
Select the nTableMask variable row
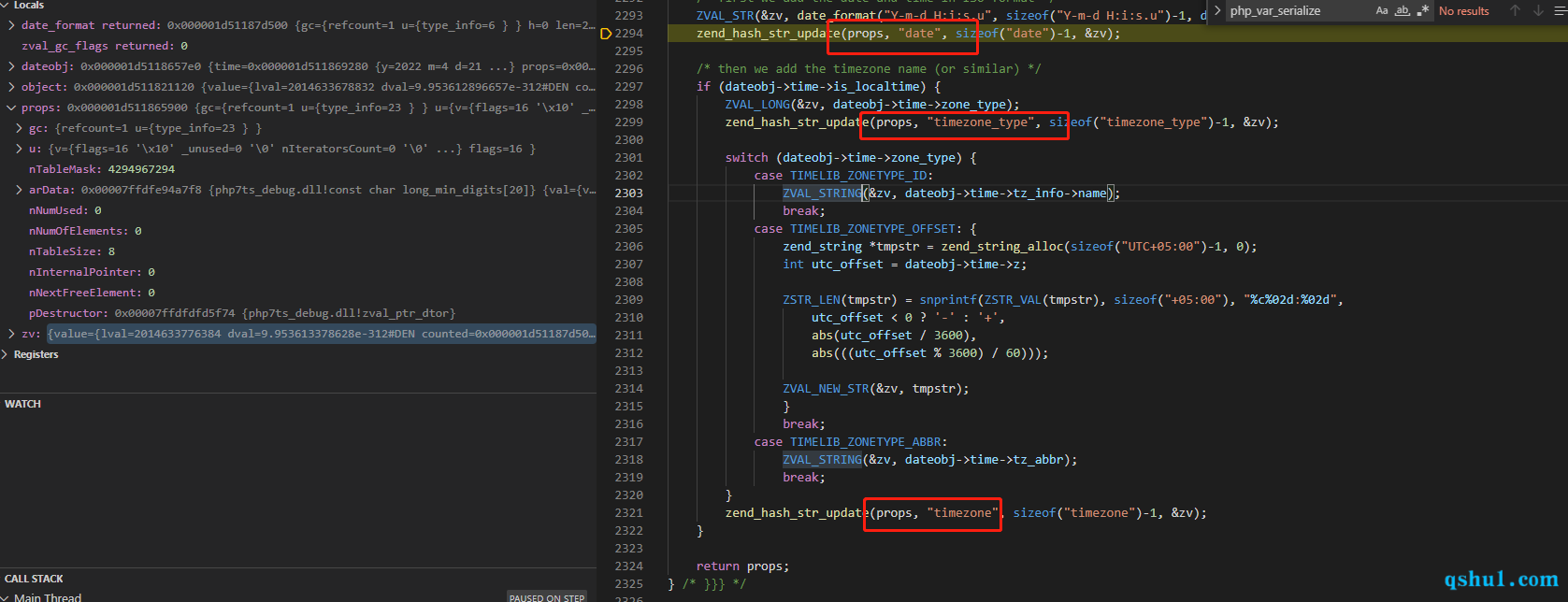click(x=298, y=169)
